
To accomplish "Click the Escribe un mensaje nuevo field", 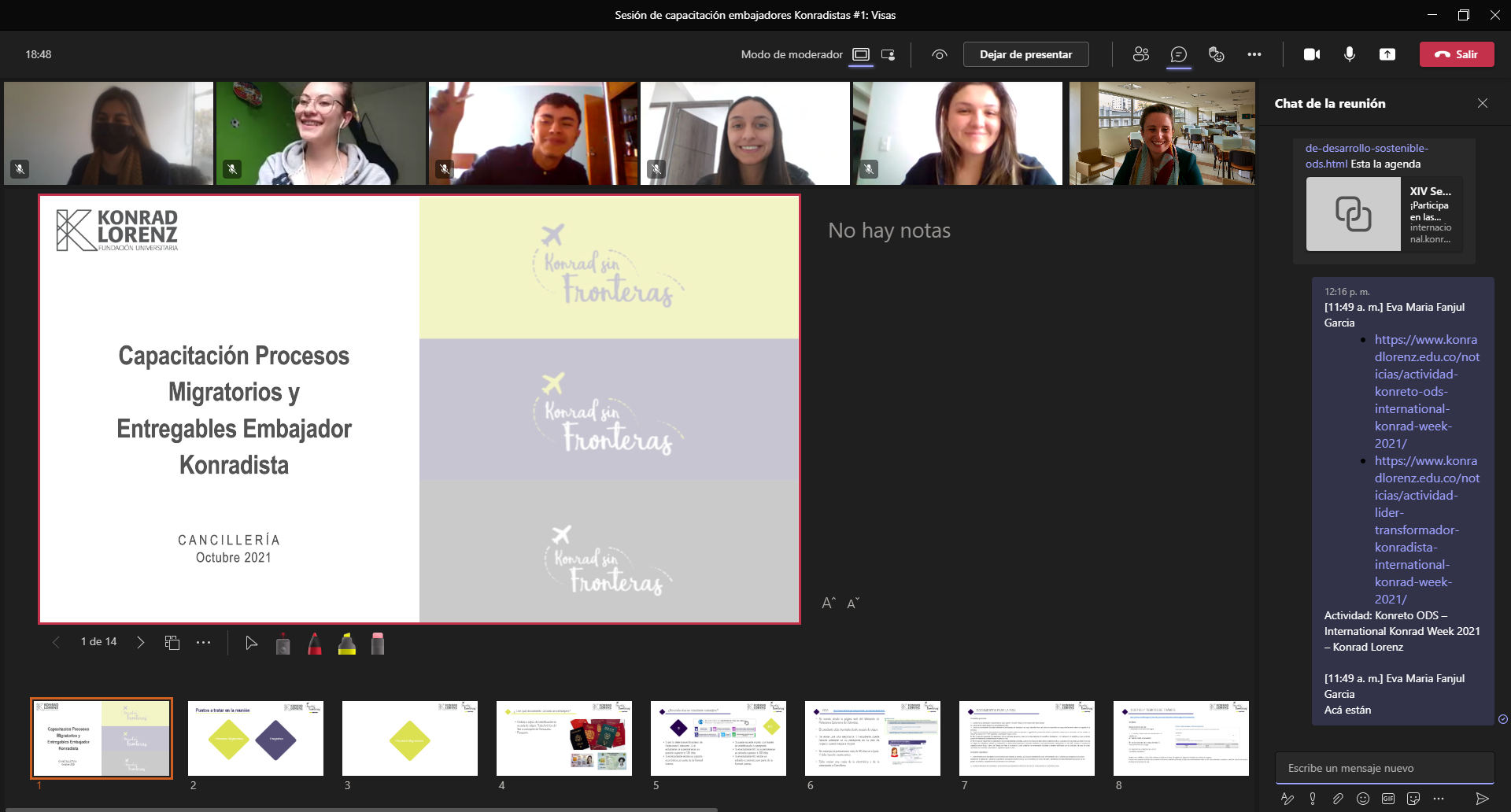I will click(1385, 768).
